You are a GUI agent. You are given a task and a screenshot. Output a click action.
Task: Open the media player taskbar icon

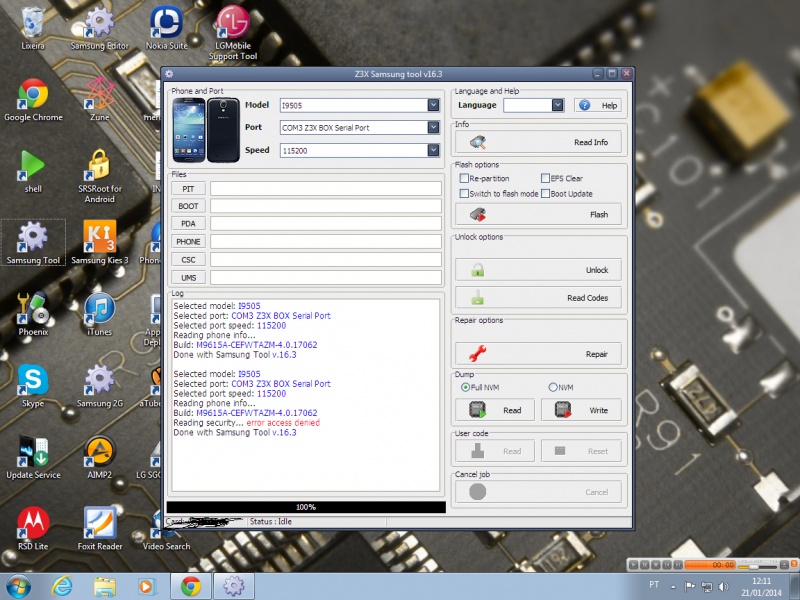click(147, 586)
